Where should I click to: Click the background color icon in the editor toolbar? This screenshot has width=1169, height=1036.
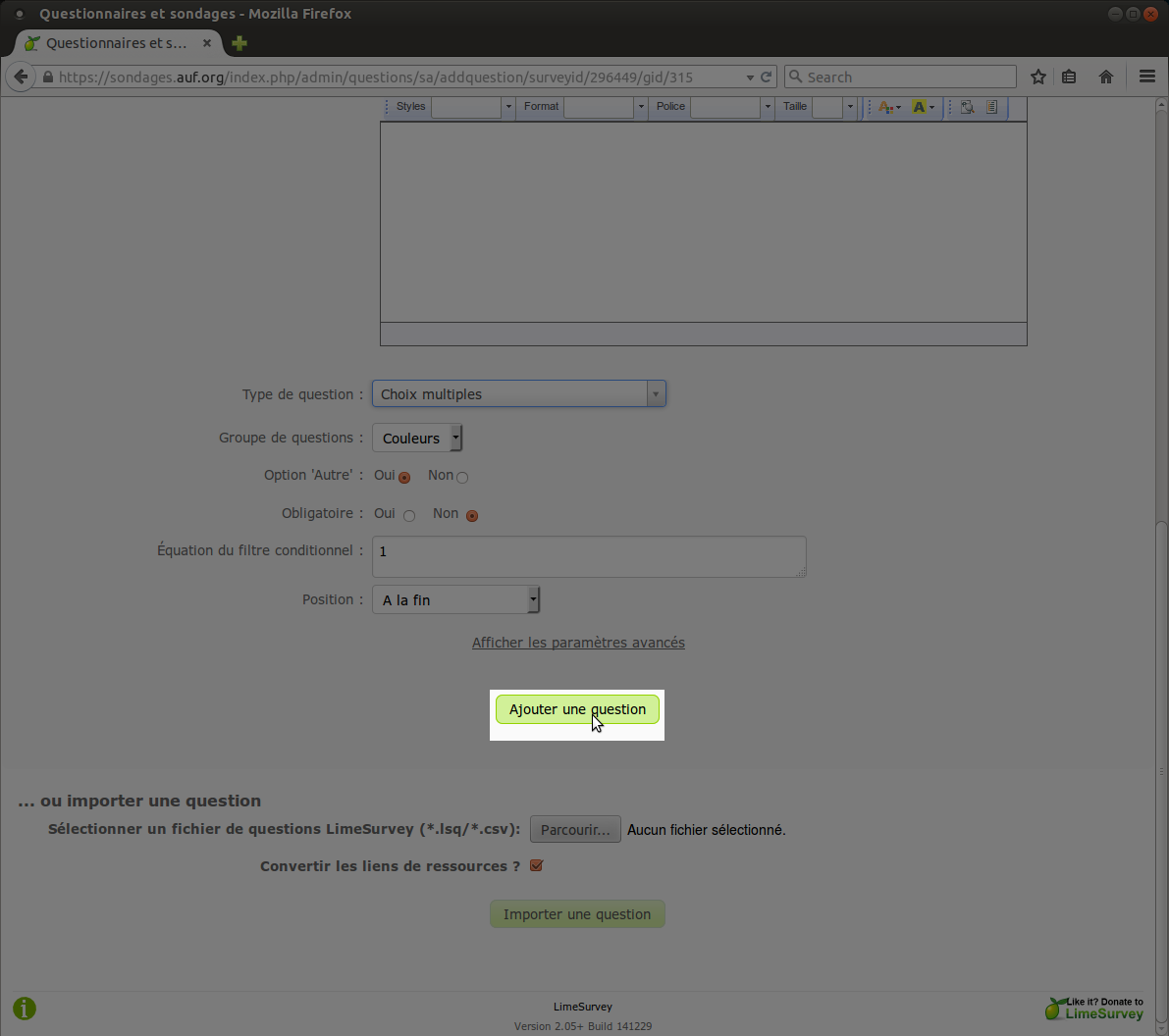tap(923, 107)
